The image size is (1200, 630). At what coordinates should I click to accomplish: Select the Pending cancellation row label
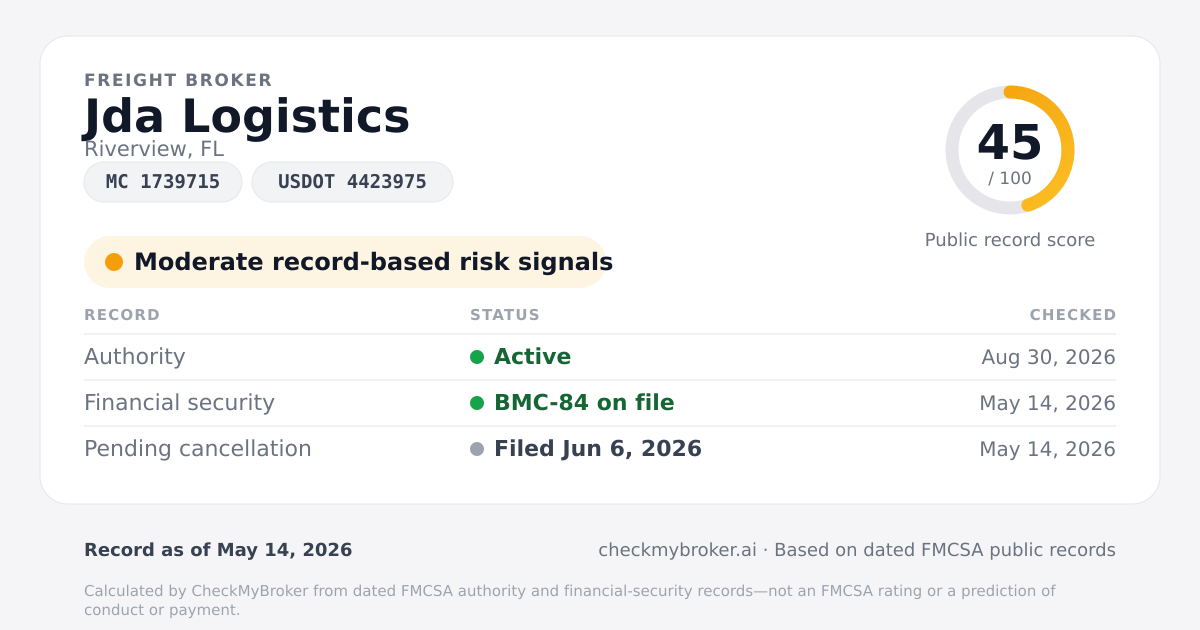click(198, 449)
